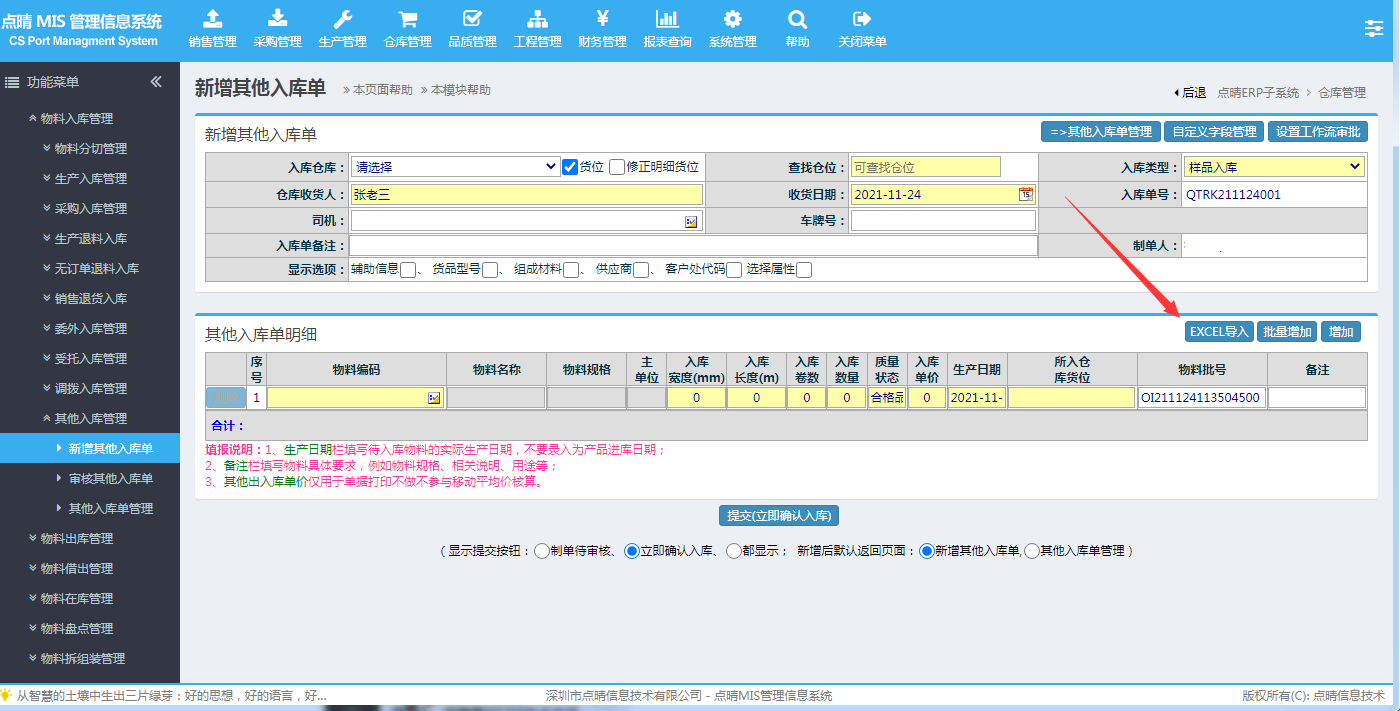Click the 批量增加 button
The width and height of the screenshot is (1400, 711).
(x=1287, y=331)
